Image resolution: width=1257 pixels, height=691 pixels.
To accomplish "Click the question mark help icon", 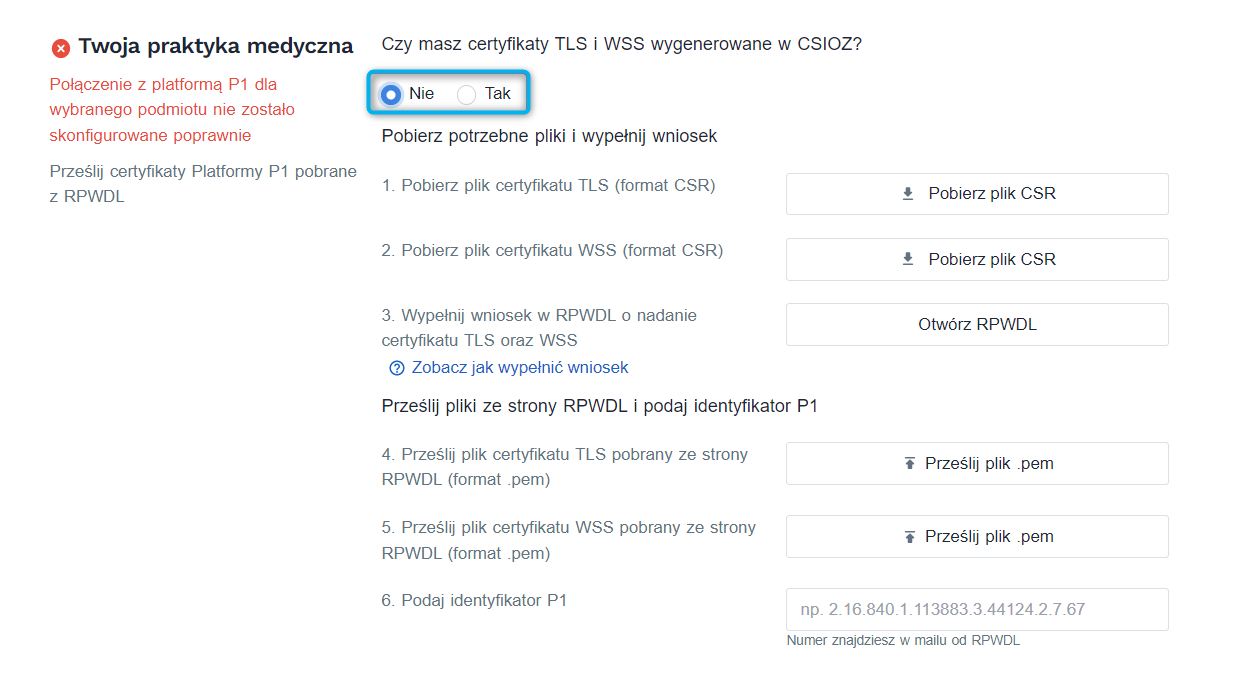I will pos(396,368).
